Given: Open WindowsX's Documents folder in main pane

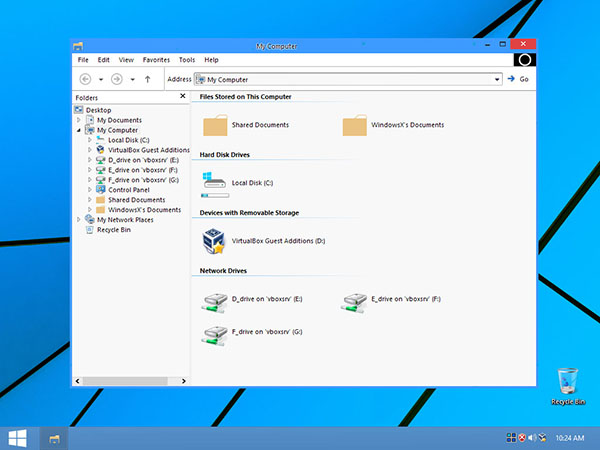Looking at the screenshot, I should tap(355, 125).
